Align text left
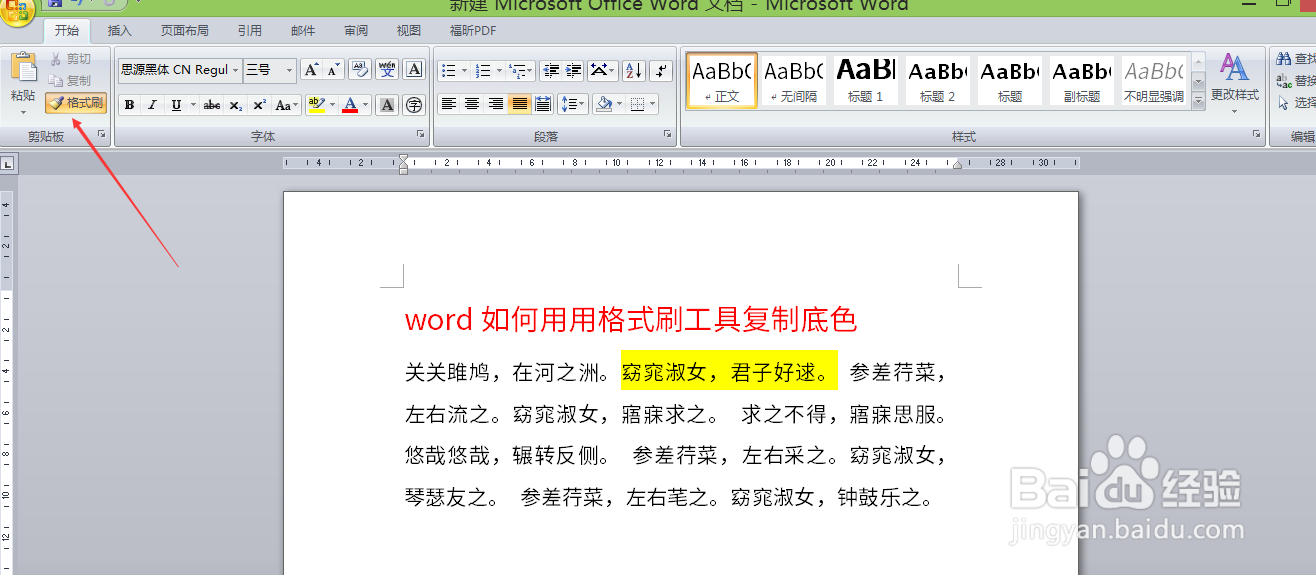Viewport: 1316px width, 575px height. (x=448, y=104)
